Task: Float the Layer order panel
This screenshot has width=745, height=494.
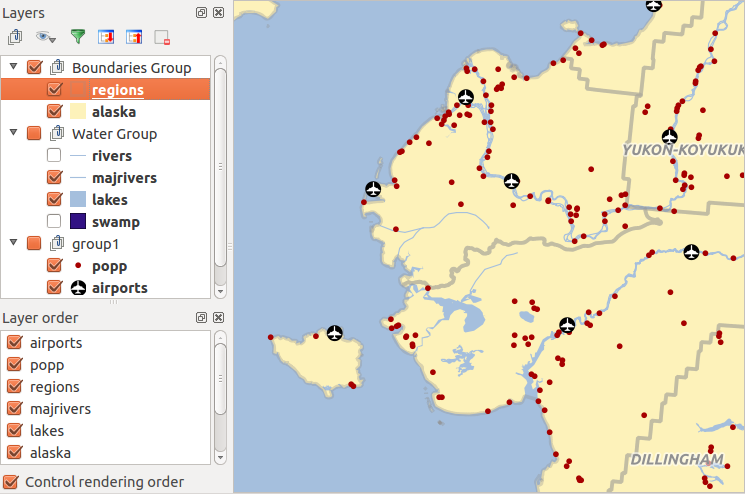Action: pos(202,317)
